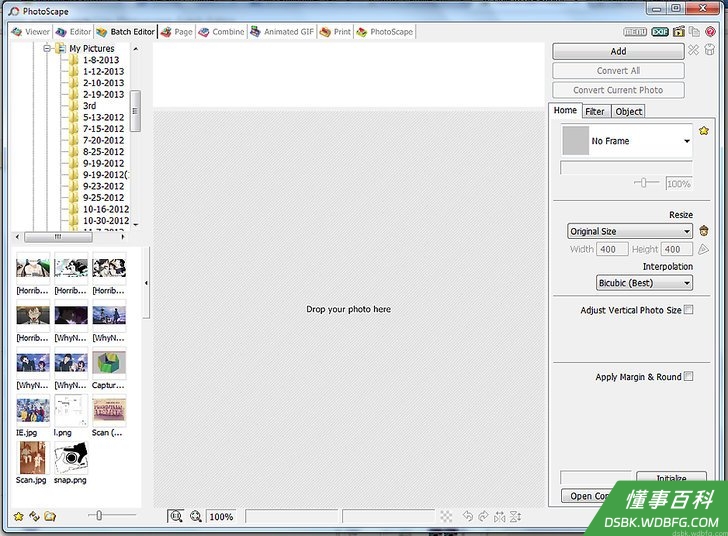Click the MENU icon in top toolbar
The width and height of the screenshot is (728, 536).
click(635, 32)
